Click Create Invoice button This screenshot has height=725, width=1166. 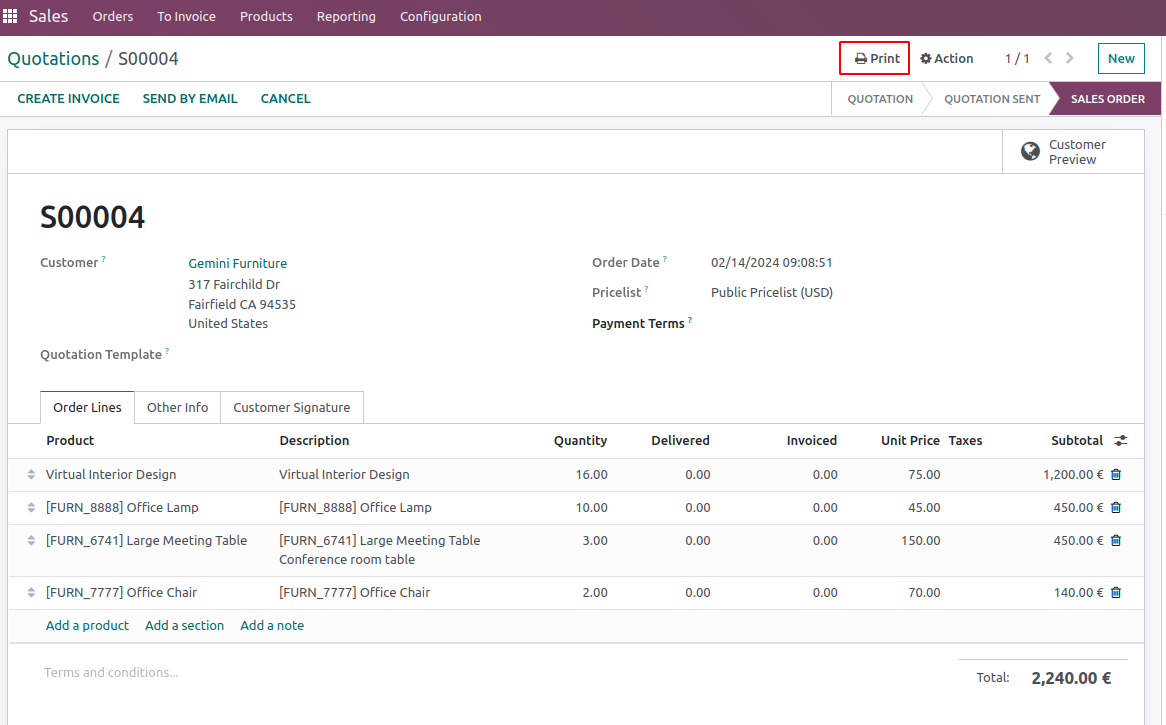[68, 99]
